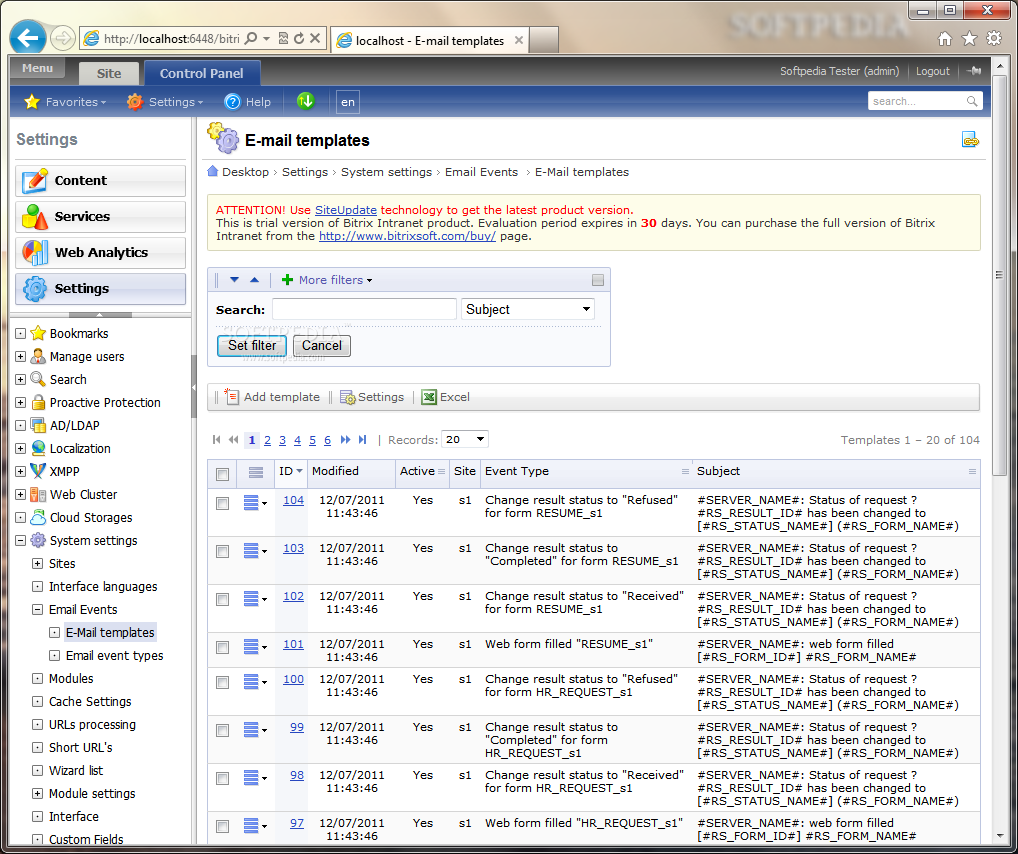Expand the Sites tree node

[x=38, y=564]
